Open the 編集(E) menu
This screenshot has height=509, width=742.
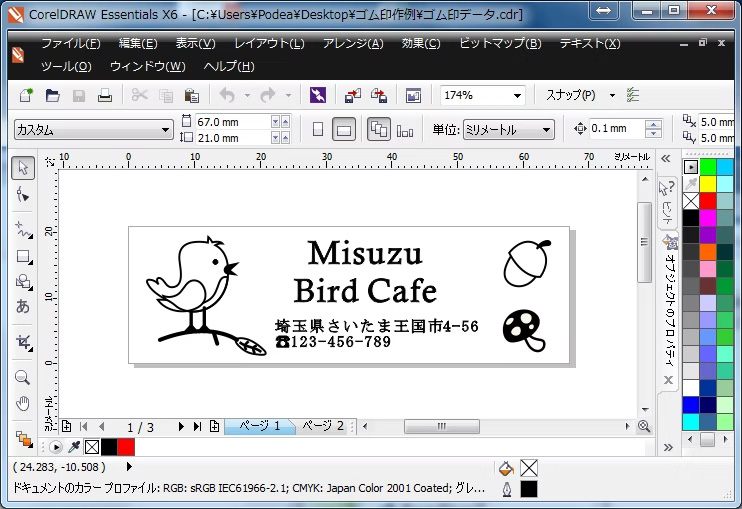(138, 44)
